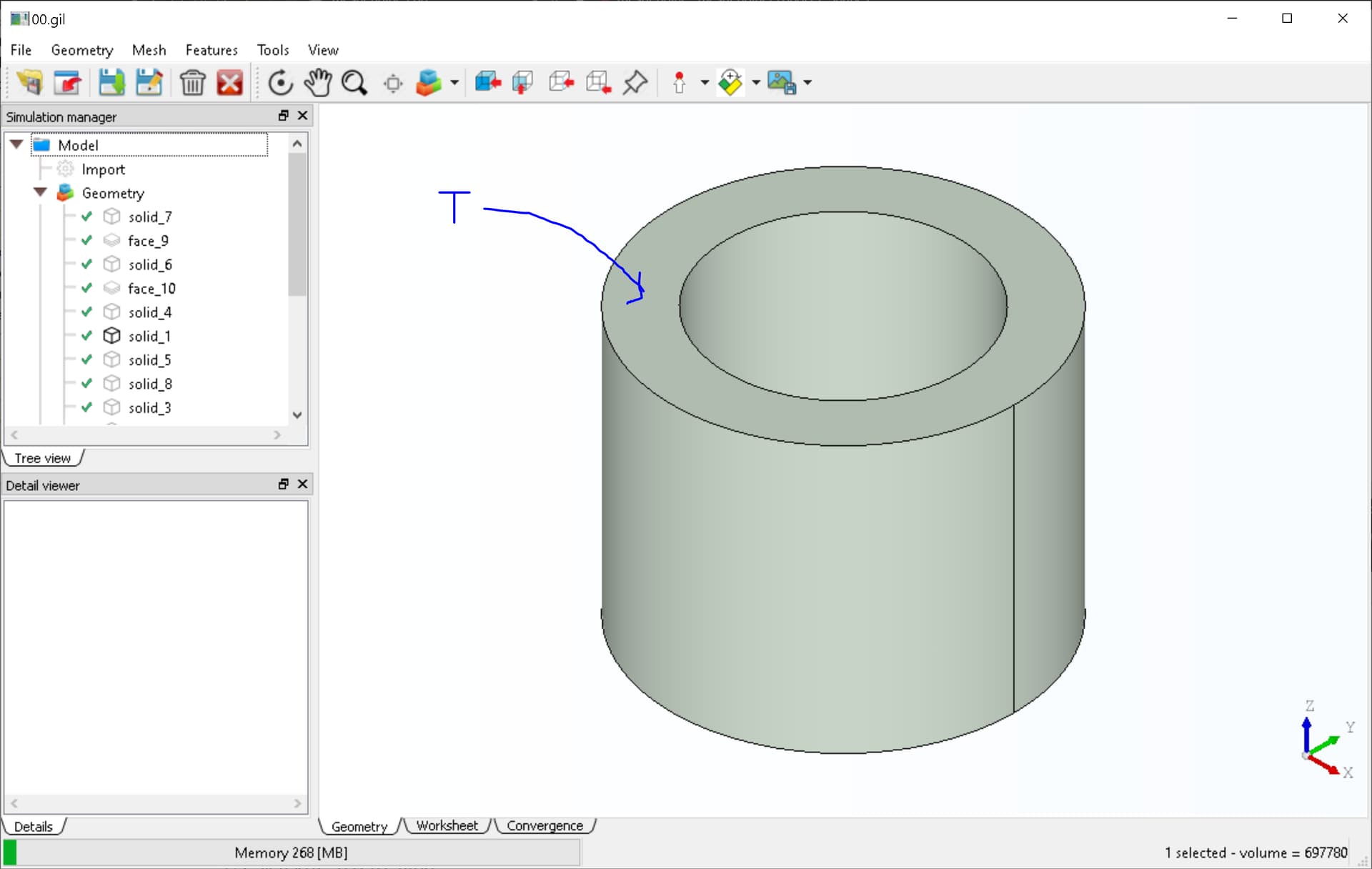Open the File menu
The height and width of the screenshot is (869, 1372).
(x=21, y=50)
